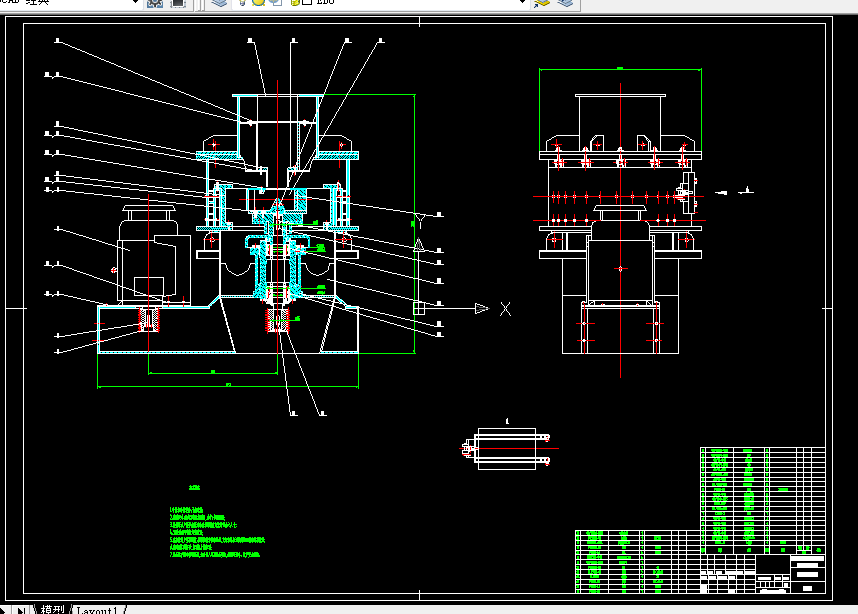Select the UCS origin square icon

tap(419, 308)
